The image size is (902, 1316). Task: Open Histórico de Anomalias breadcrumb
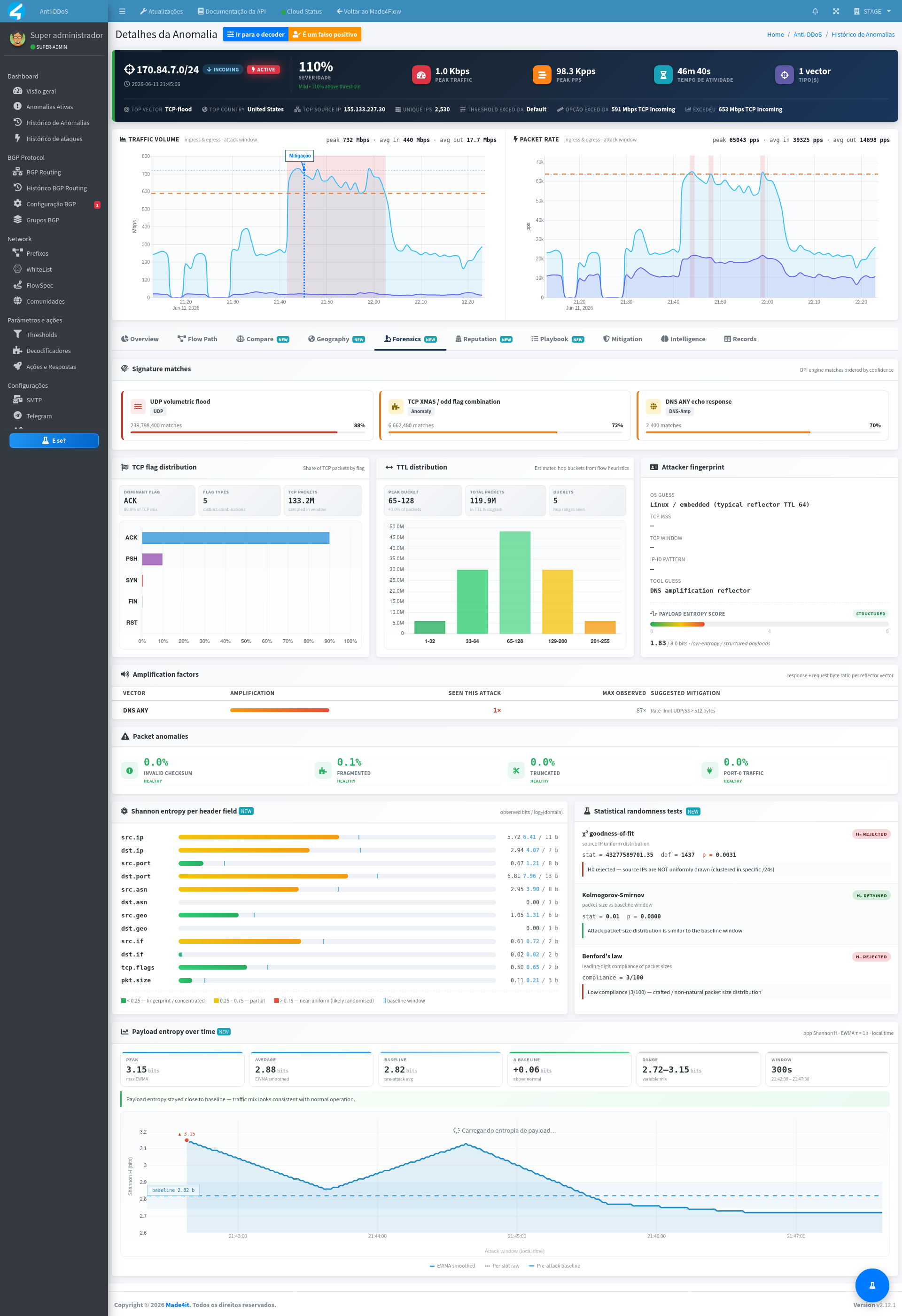click(x=863, y=34)
